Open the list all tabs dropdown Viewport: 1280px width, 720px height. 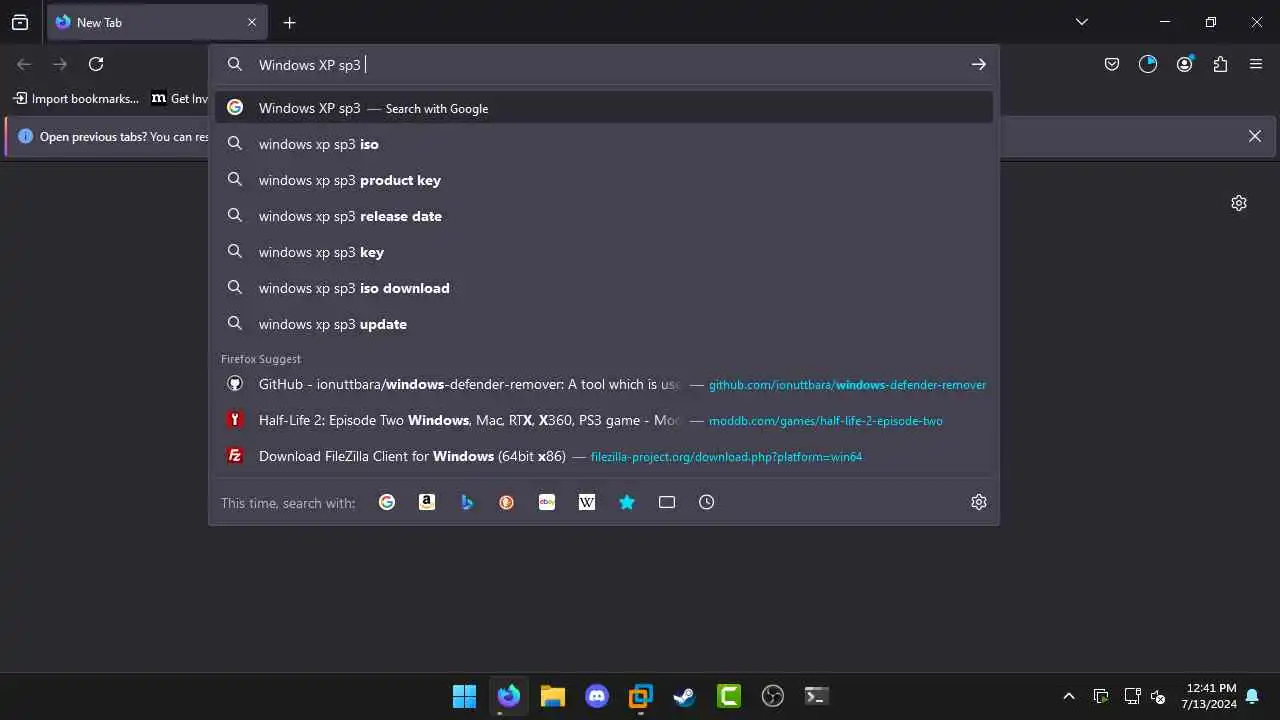pyautogui.click(x=1081, y=22)
